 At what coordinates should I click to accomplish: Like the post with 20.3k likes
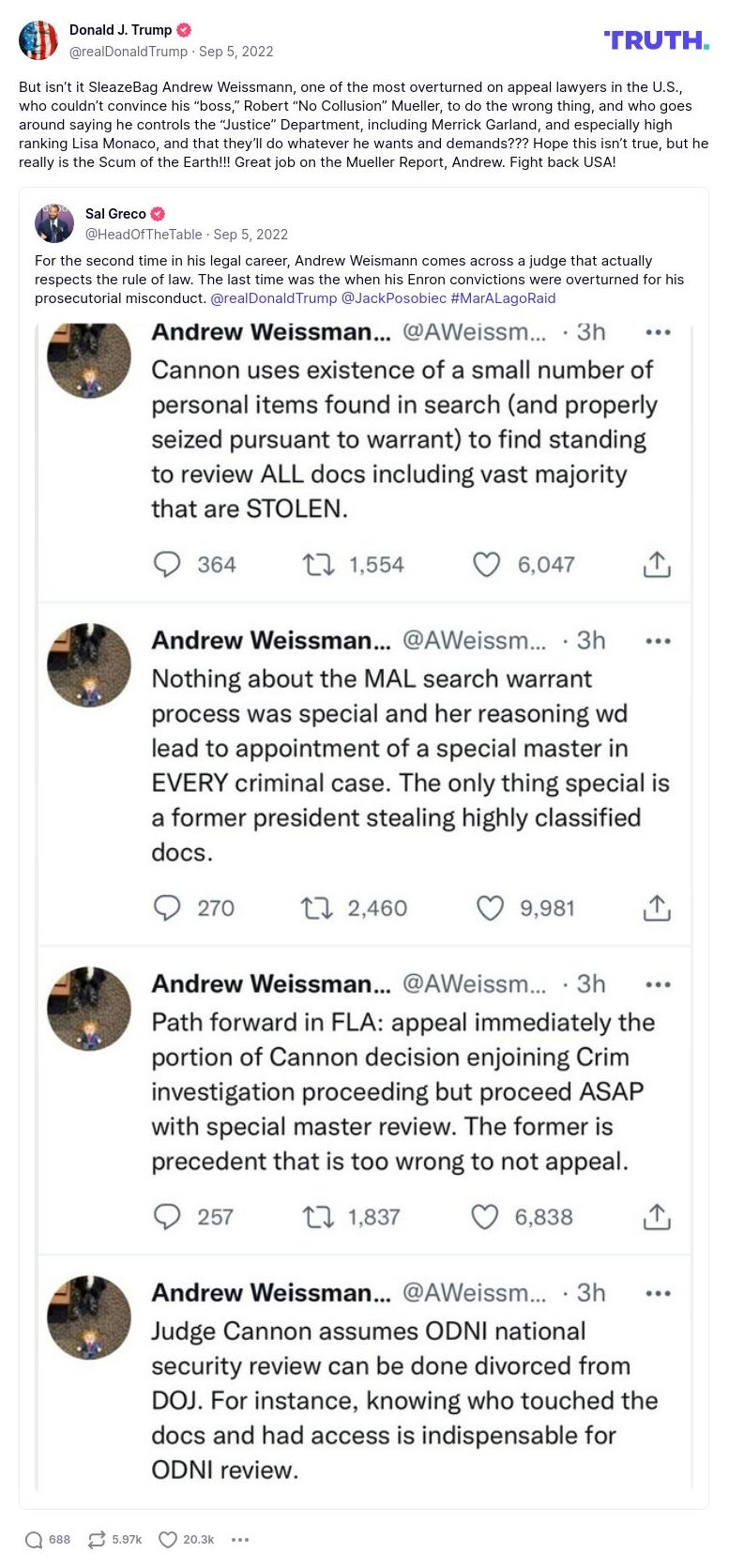[168, 1540]
